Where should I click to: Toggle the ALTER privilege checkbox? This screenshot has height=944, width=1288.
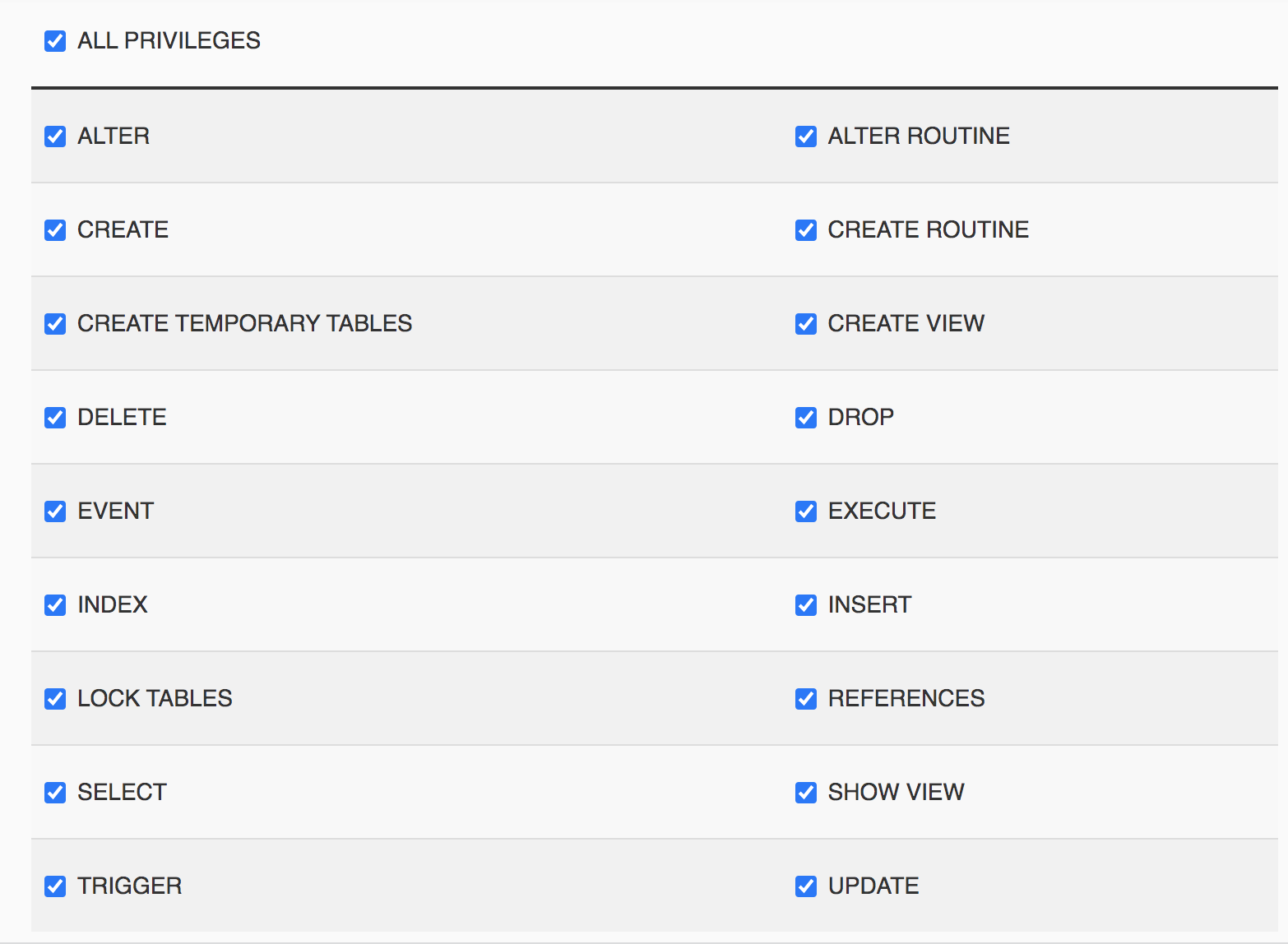pyautogui.click(x=55, y=137)
